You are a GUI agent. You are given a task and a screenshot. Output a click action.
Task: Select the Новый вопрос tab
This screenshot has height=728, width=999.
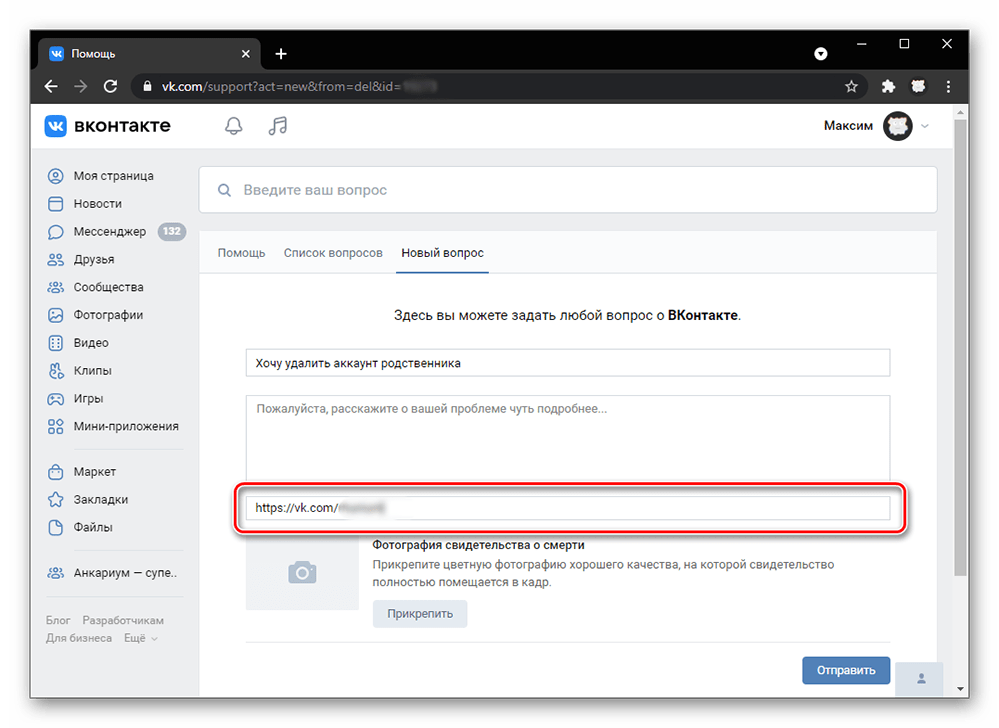coord(442,253)
